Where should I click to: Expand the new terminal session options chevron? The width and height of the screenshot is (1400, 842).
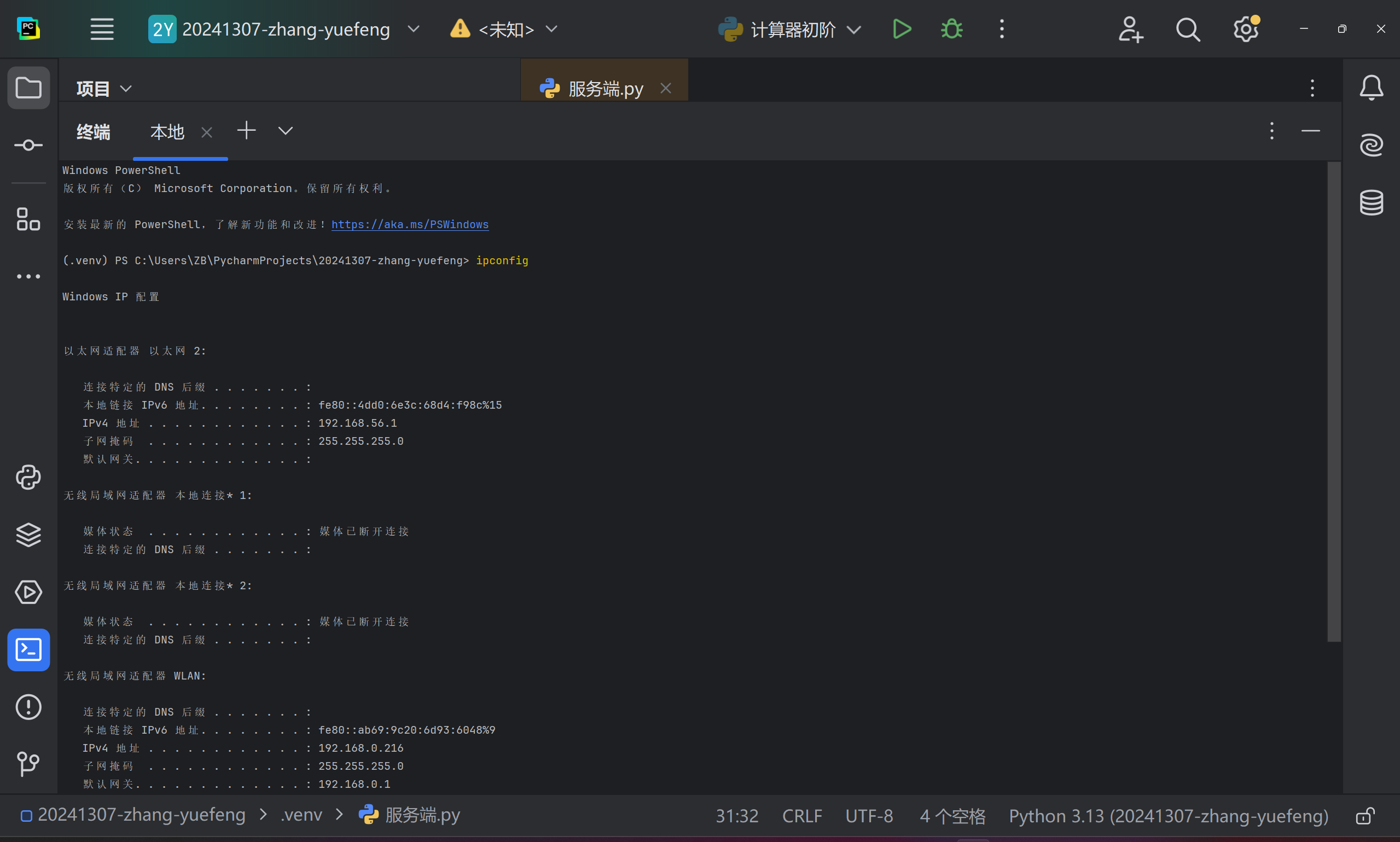pos(286,131)
